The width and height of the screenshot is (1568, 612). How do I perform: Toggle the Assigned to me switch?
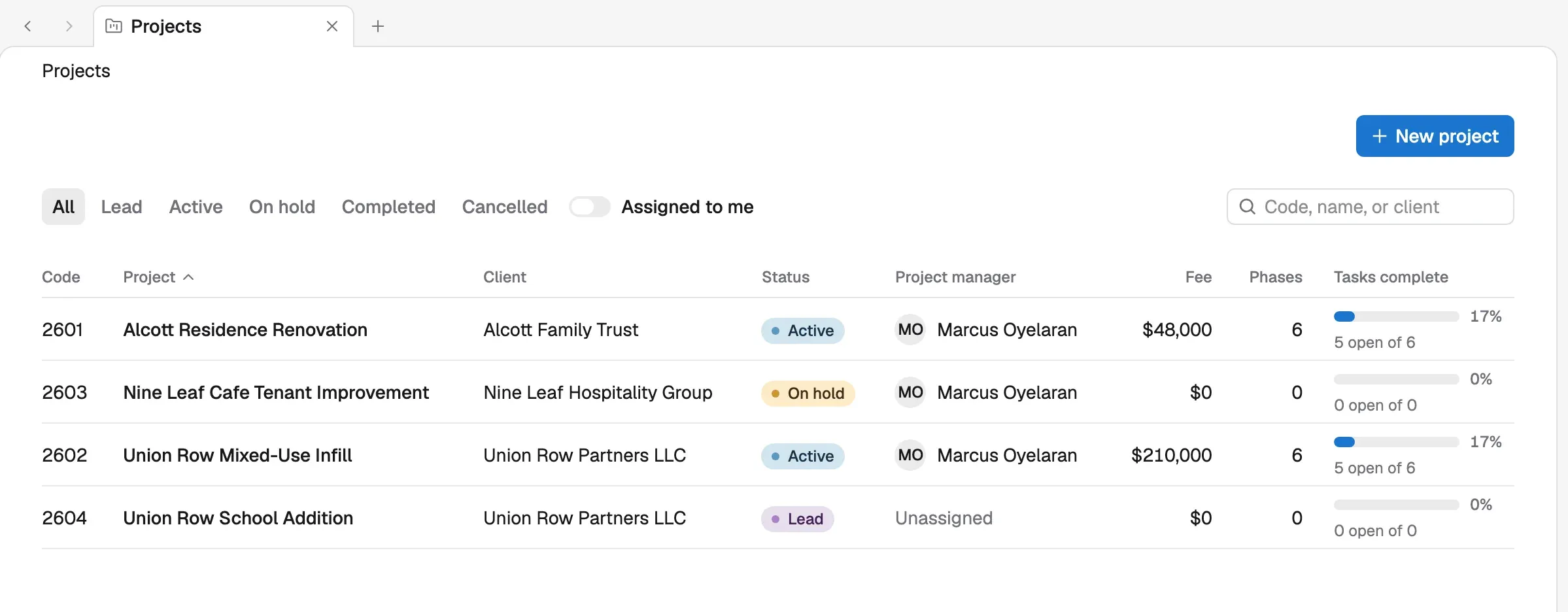click(x=589, y=207)
